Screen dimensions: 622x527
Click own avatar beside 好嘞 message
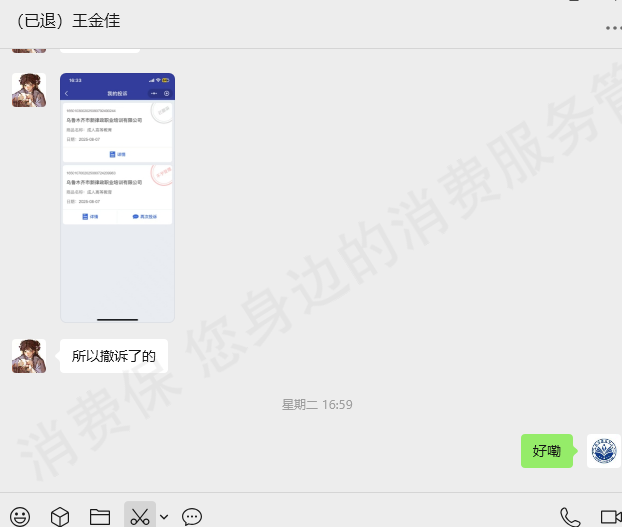604,451
